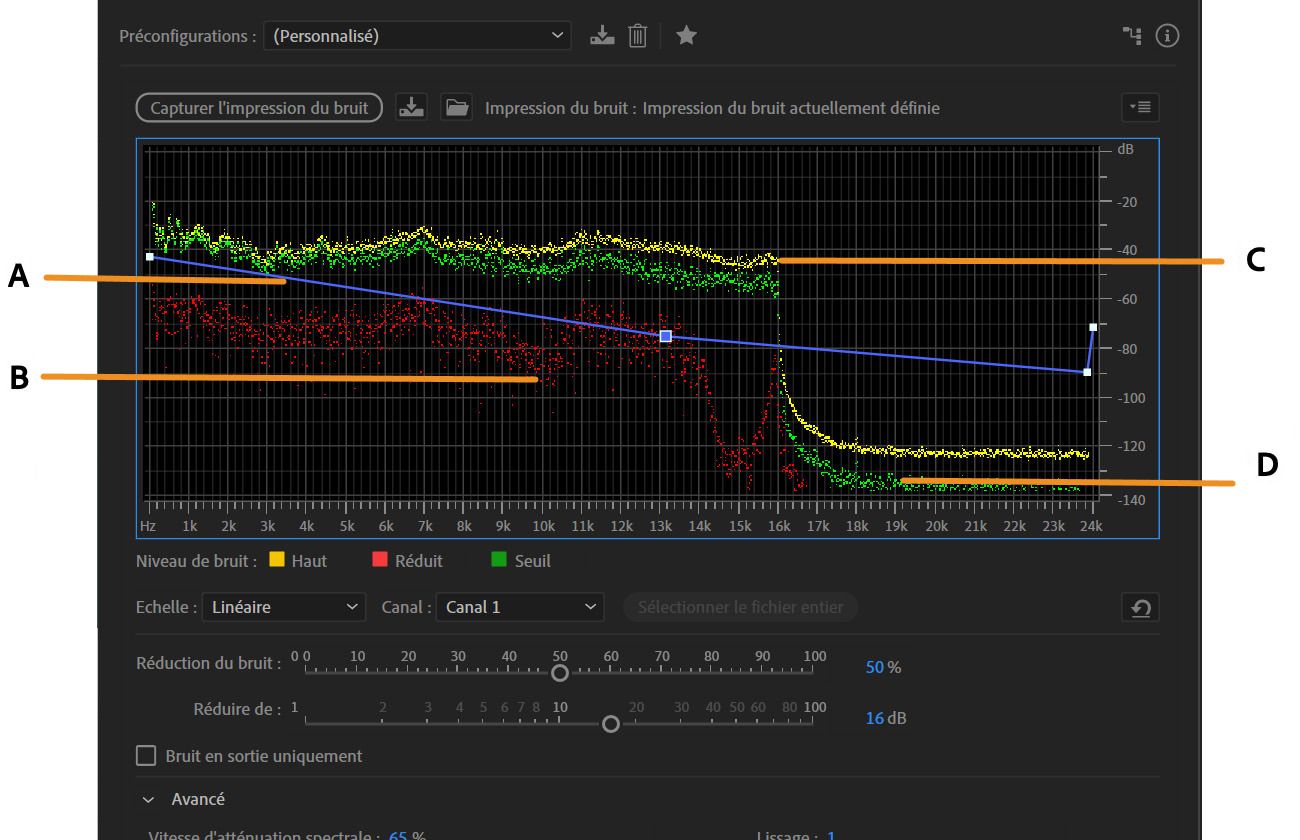Image resolution: width=1300 pixels, height=840 pixels.
Task: Load a noise print from folder icon
Action: [457, 107]
